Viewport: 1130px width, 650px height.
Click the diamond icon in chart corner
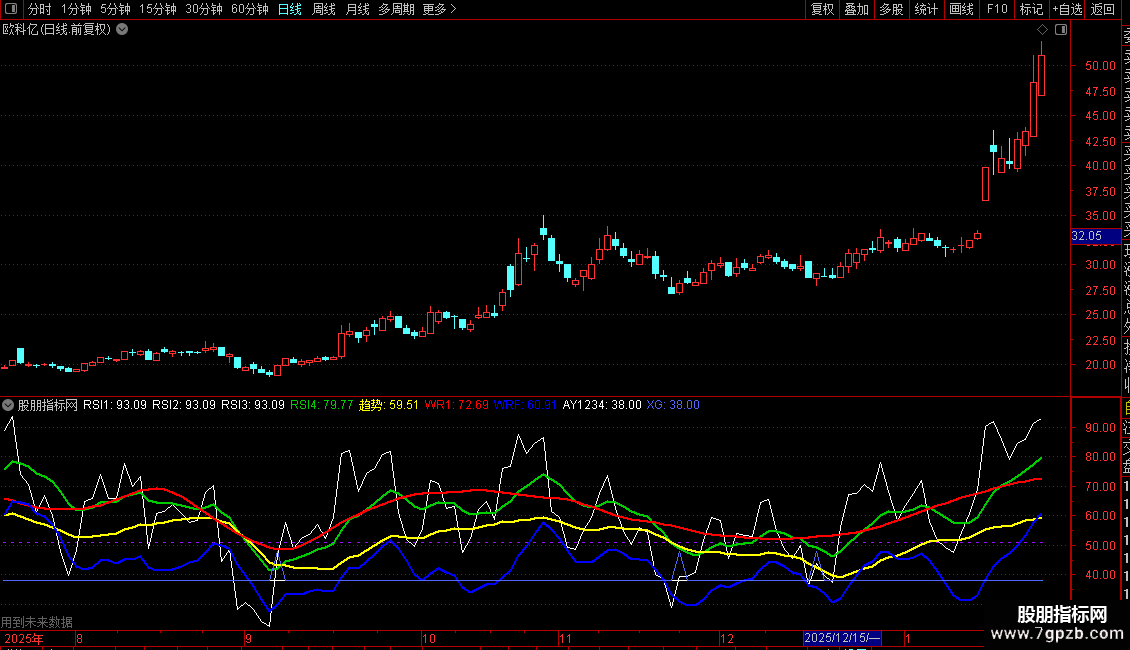coord(1042,30)
